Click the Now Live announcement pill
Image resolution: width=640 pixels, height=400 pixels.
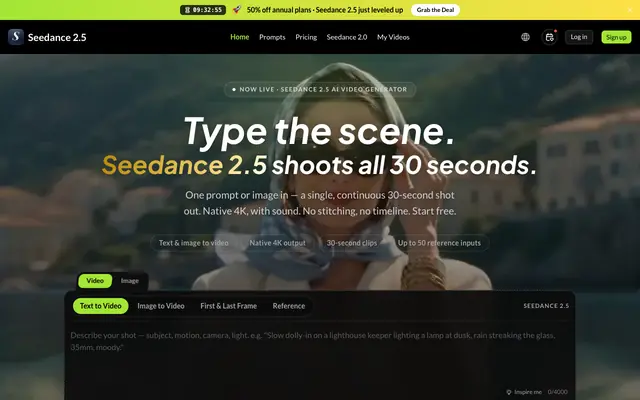coord(320,89)
